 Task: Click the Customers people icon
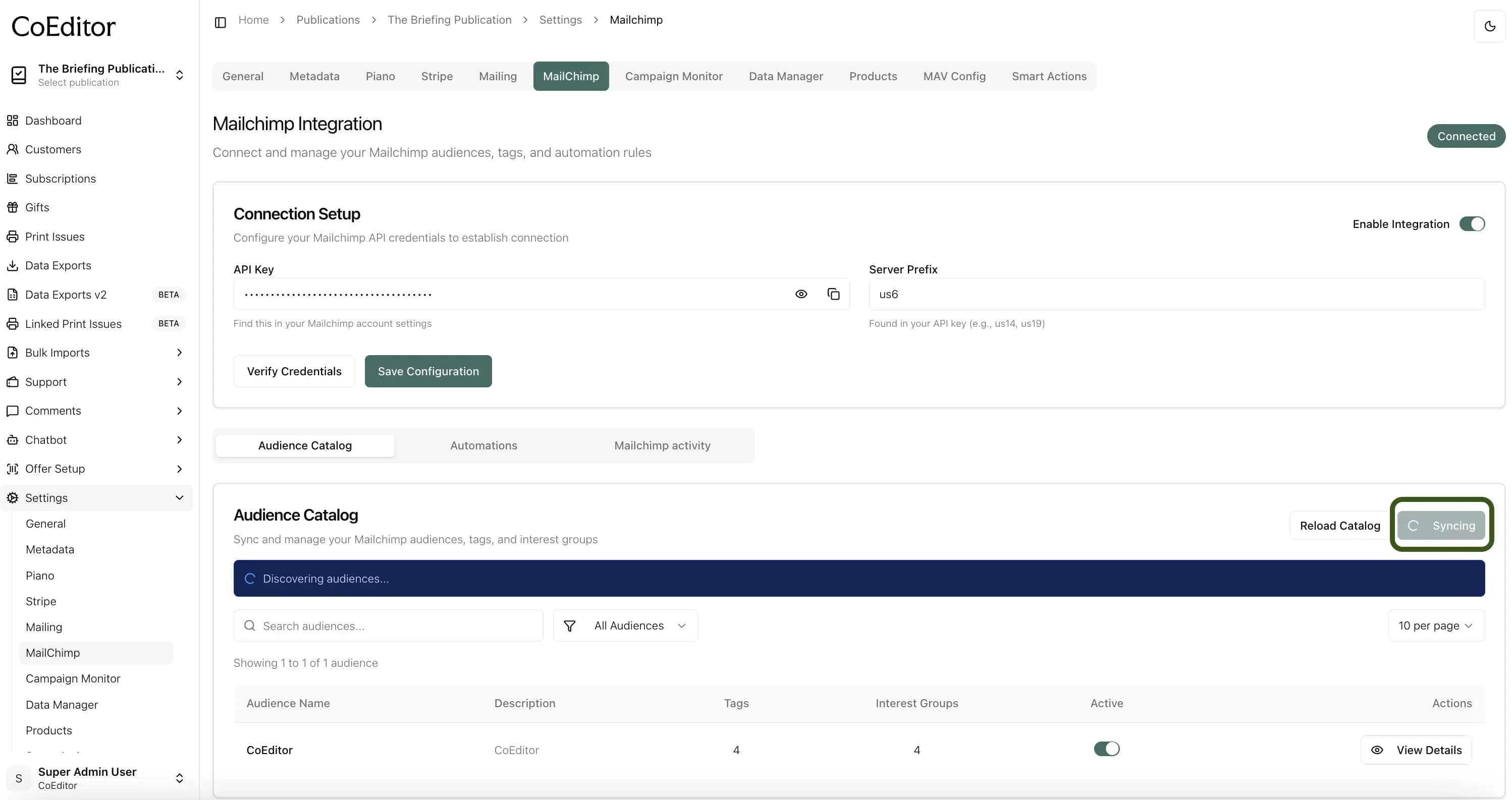coord(12,149)
